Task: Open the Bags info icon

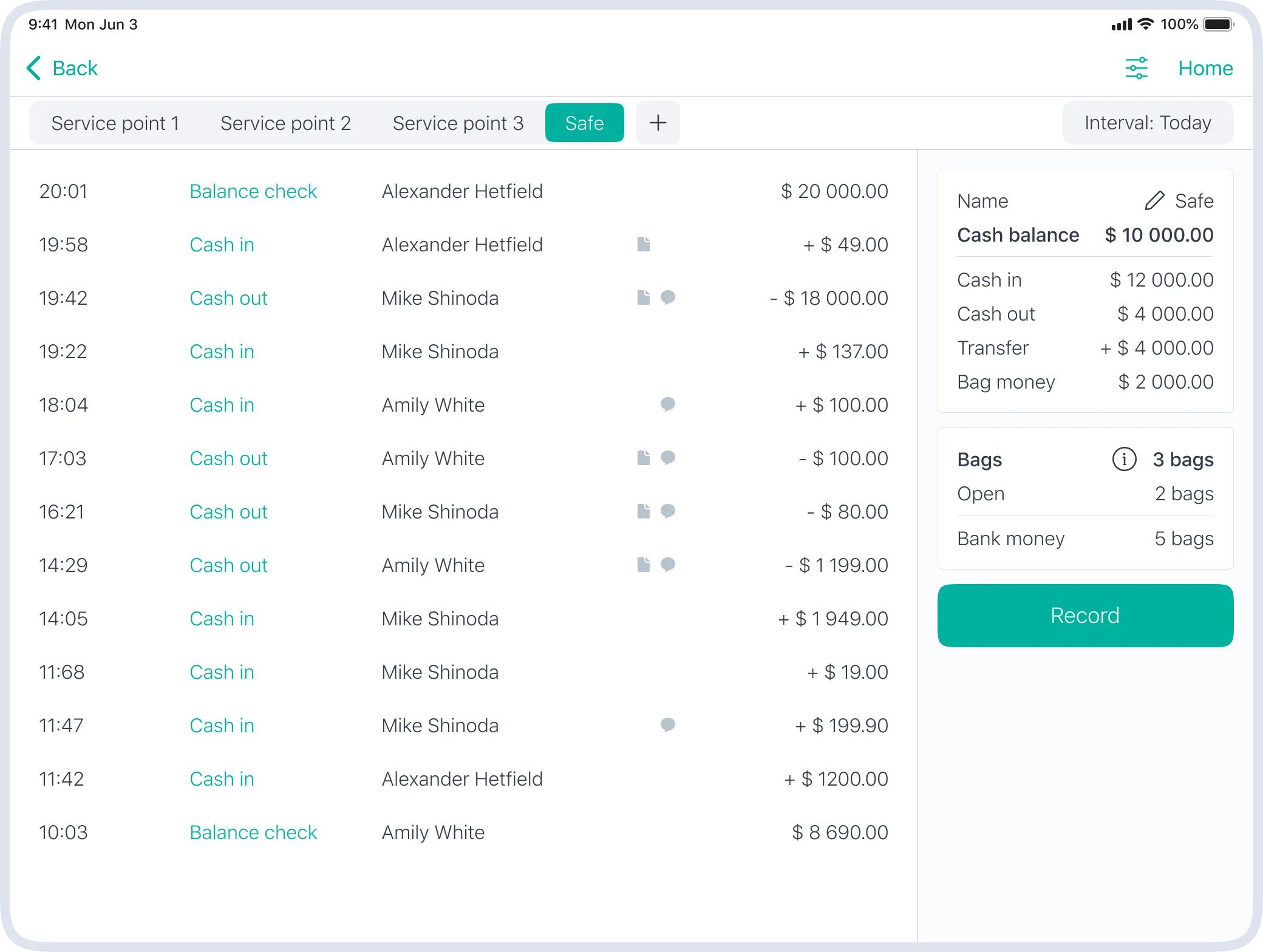Action: (x=1124, y=459)
